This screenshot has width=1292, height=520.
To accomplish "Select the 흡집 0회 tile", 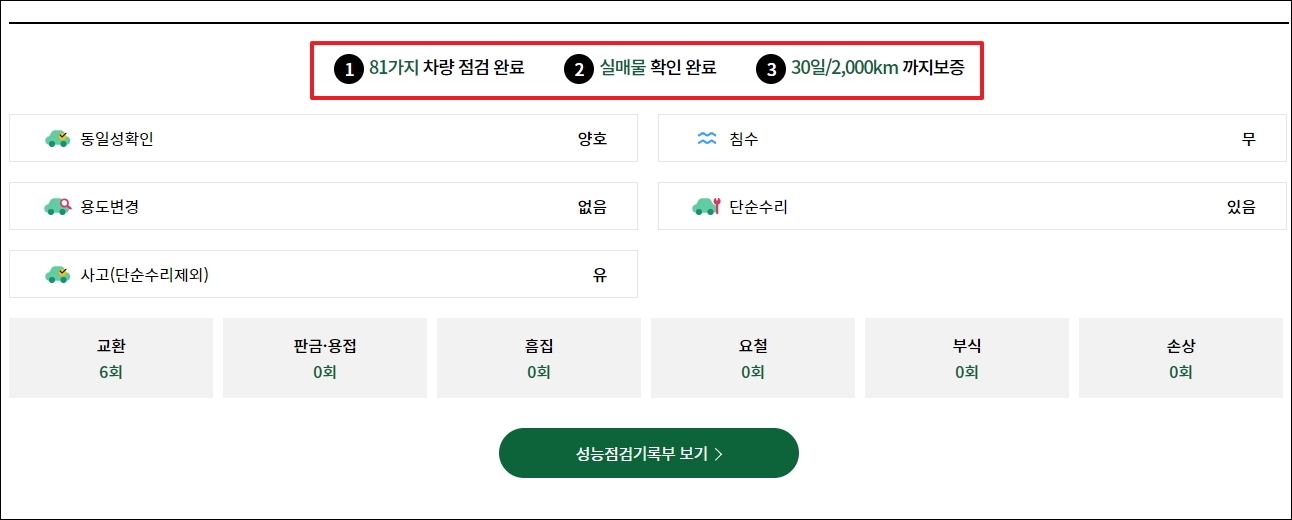I will pos(539,358).
